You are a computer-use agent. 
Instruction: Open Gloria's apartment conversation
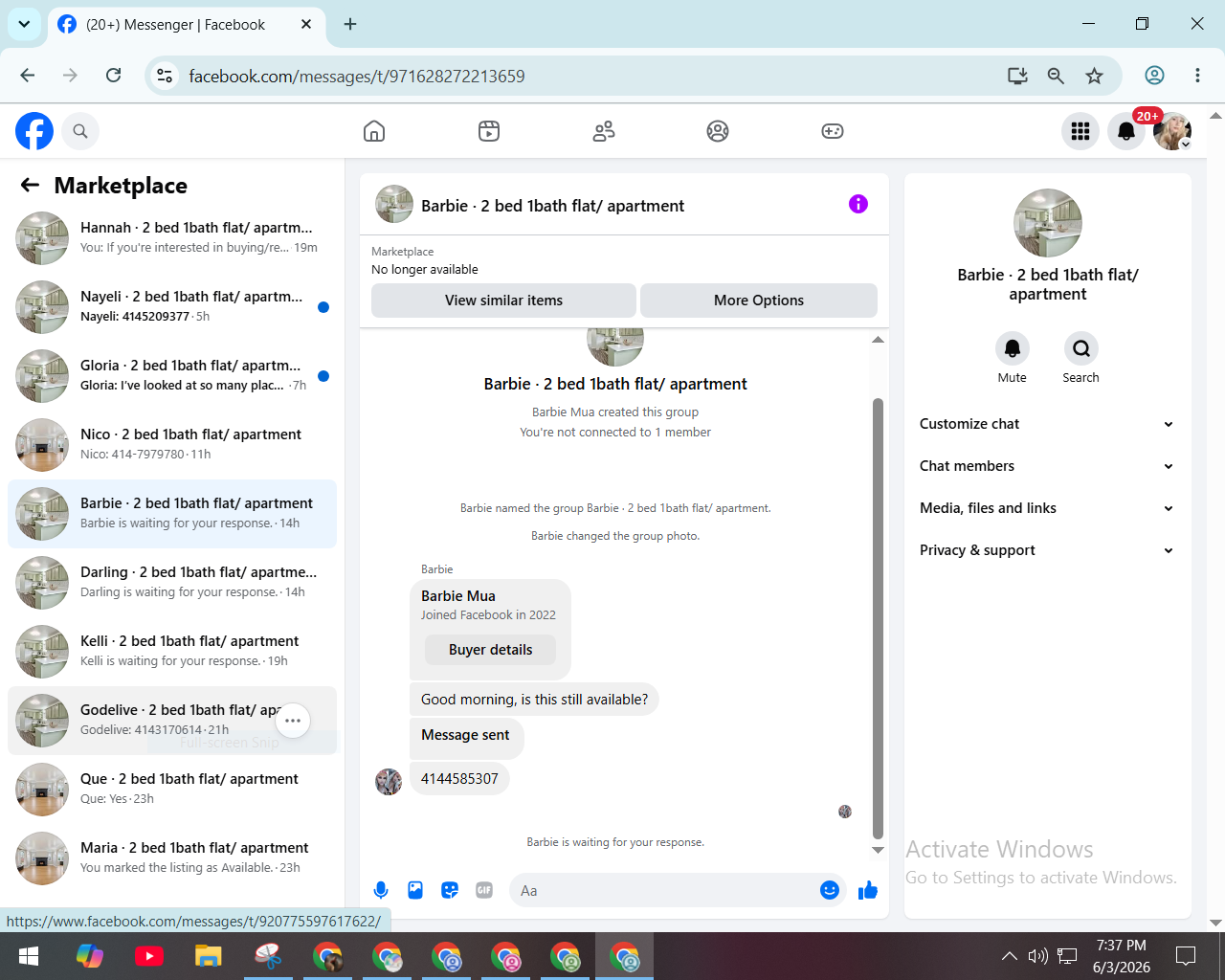point(172,376)
